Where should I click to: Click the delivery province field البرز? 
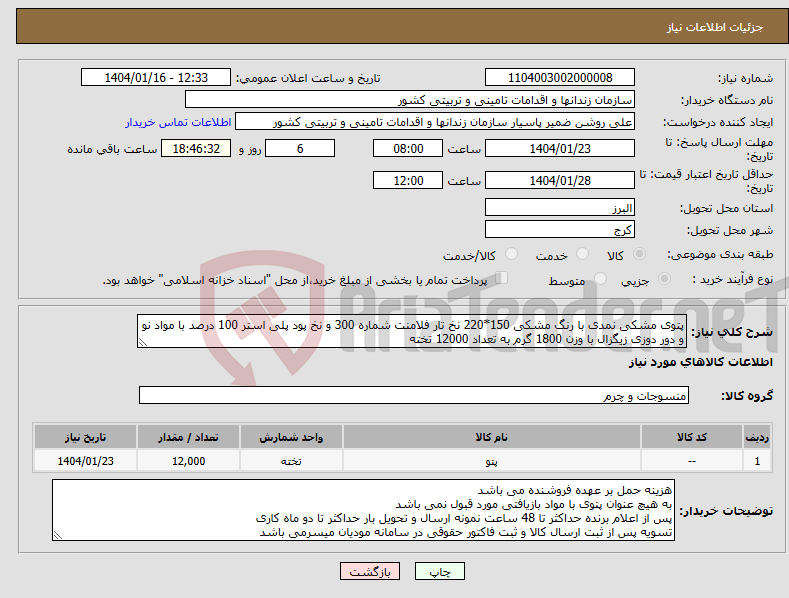click(560, 207)
